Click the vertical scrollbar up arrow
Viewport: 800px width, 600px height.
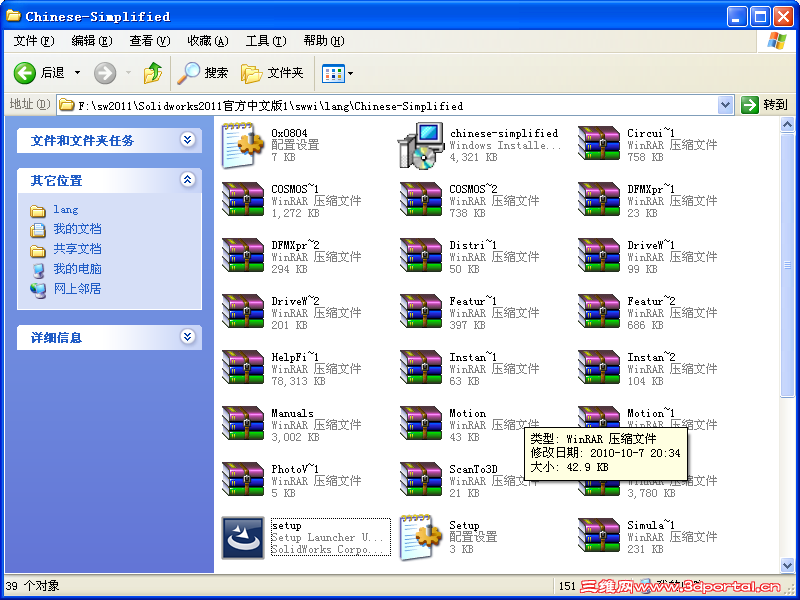[787, 124]
